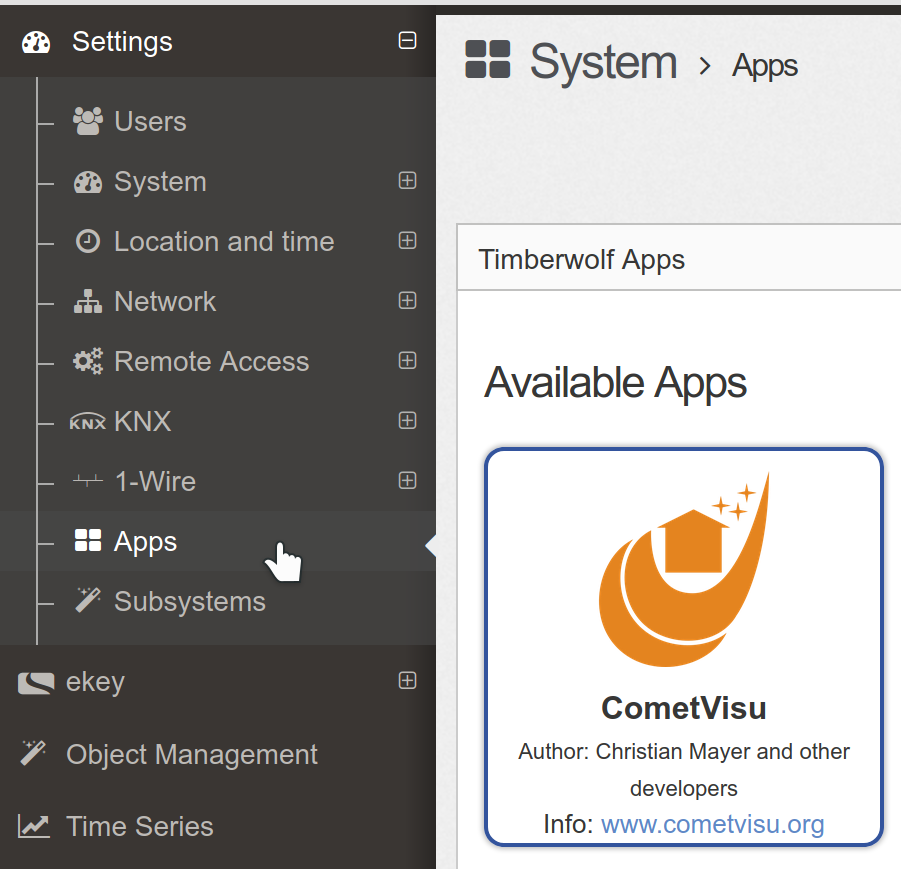Open the Time Series menu section
Image resolution: width=901 pixels, height=869 pixels.
coord(140,826)
